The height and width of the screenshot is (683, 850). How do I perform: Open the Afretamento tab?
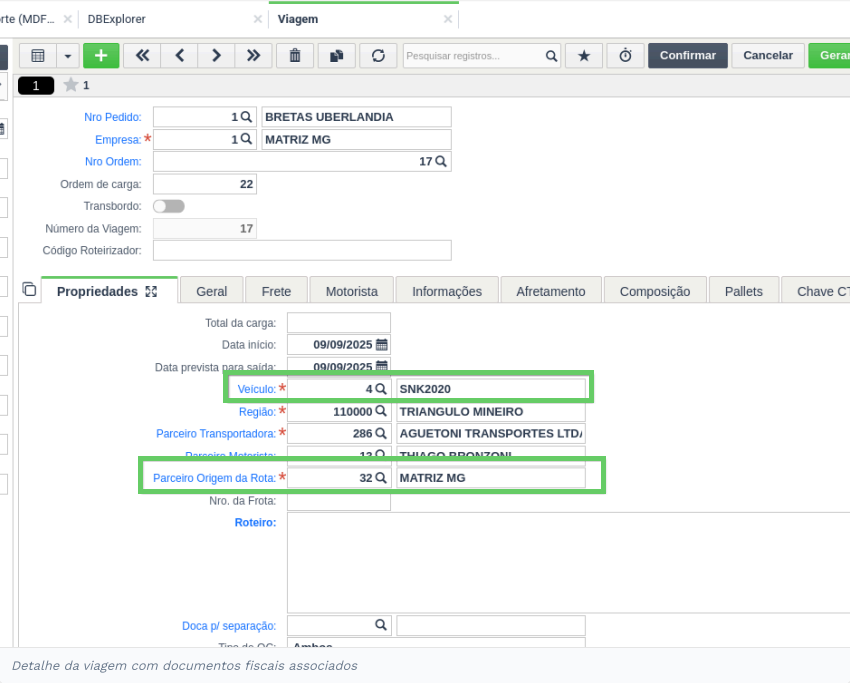[x=551, y=292]
